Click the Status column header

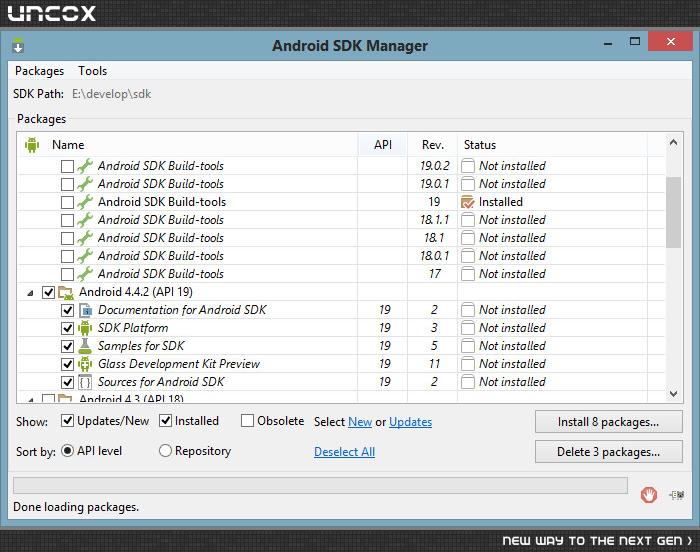click(552, 145)
